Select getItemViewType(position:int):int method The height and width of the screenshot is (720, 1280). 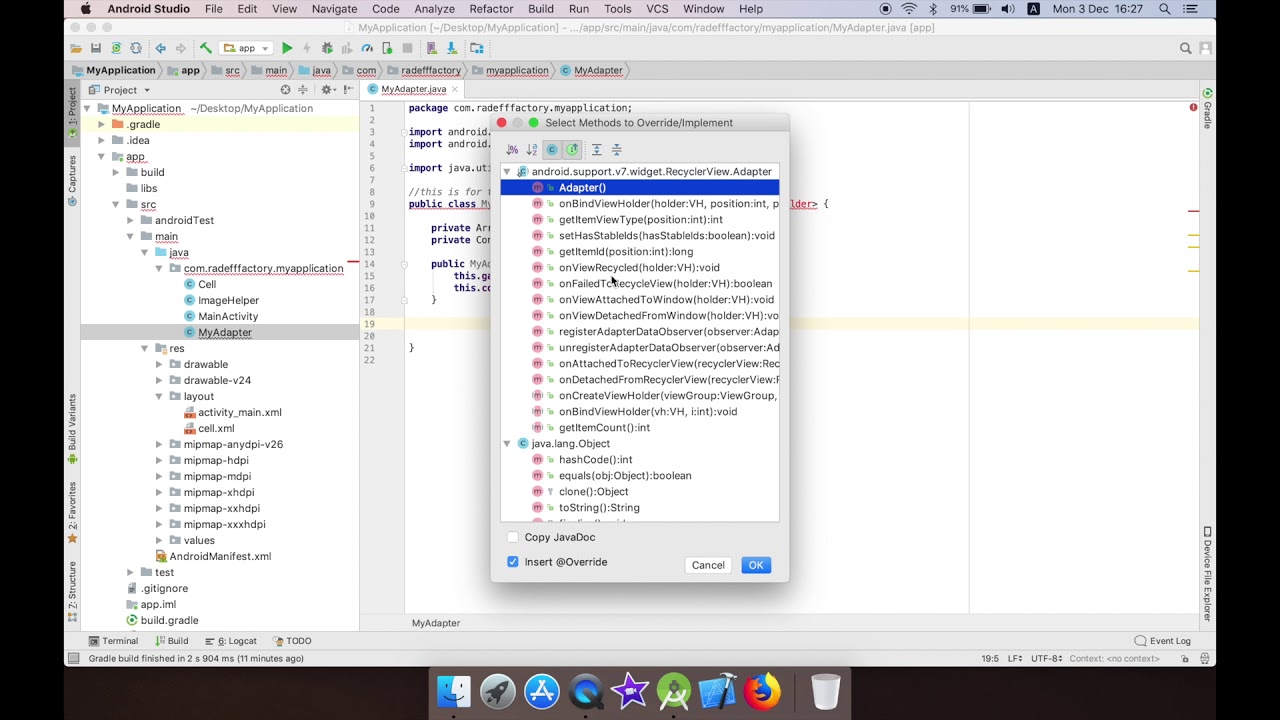pos(640,220)
